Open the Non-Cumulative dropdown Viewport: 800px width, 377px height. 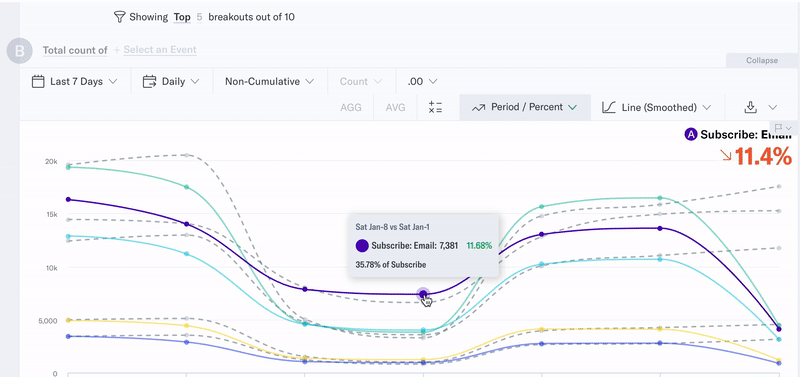pos(269,82)
